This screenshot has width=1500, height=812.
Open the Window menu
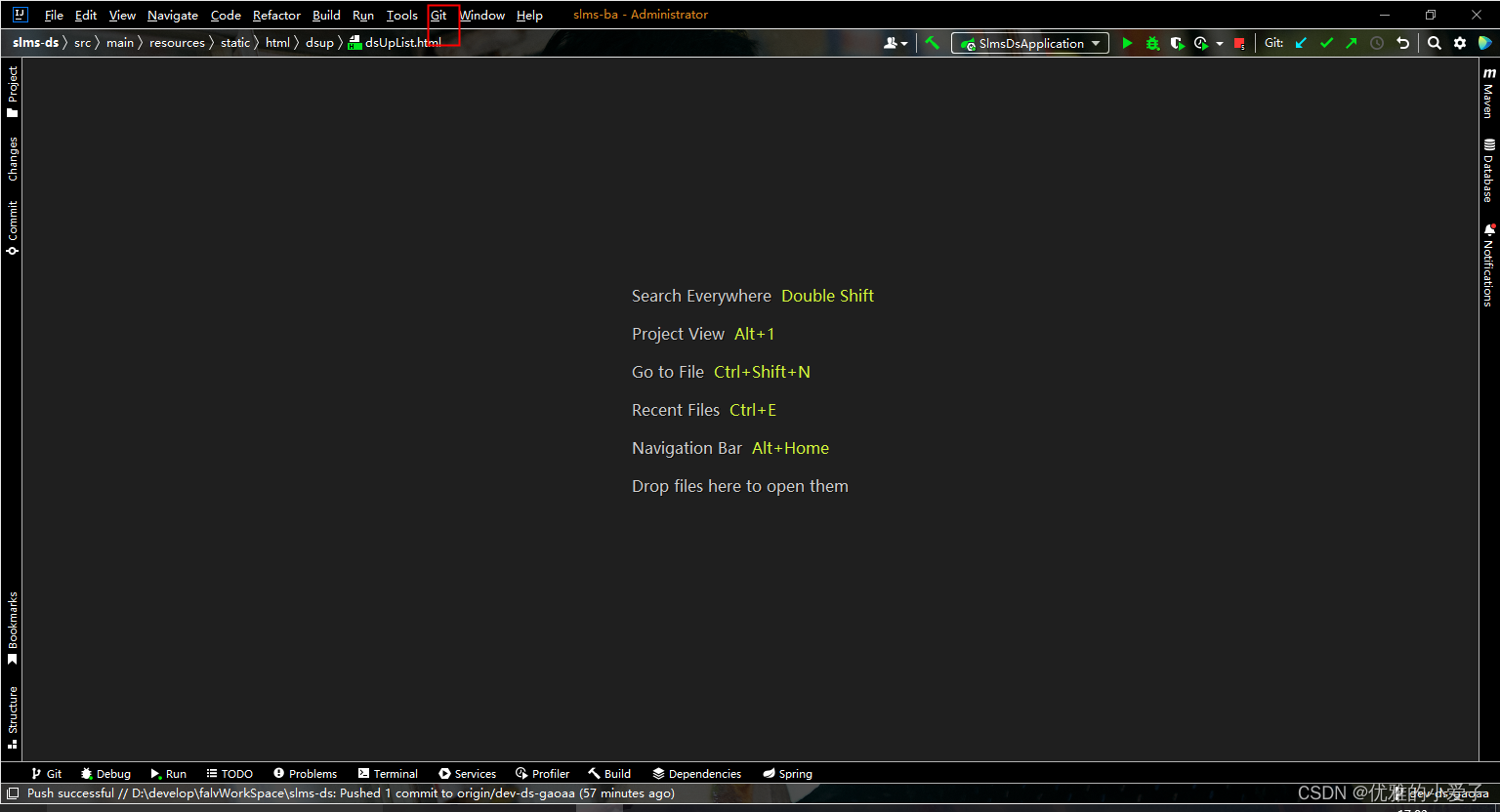[482, 15]
